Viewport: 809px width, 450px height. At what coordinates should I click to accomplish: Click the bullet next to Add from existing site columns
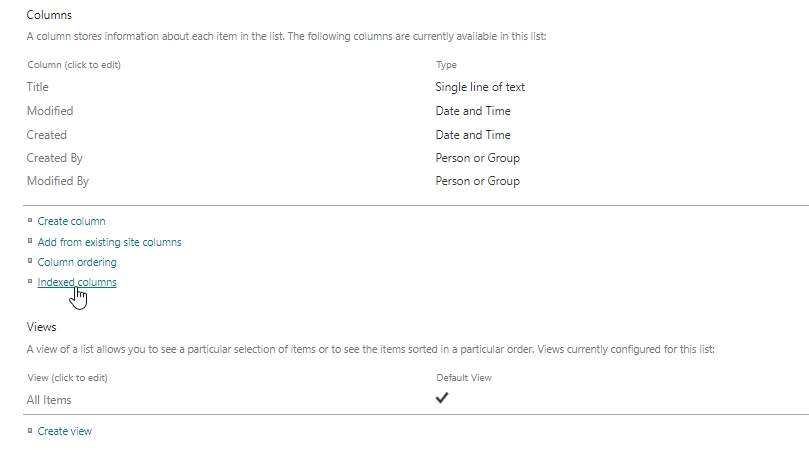(x=30, y=241)
